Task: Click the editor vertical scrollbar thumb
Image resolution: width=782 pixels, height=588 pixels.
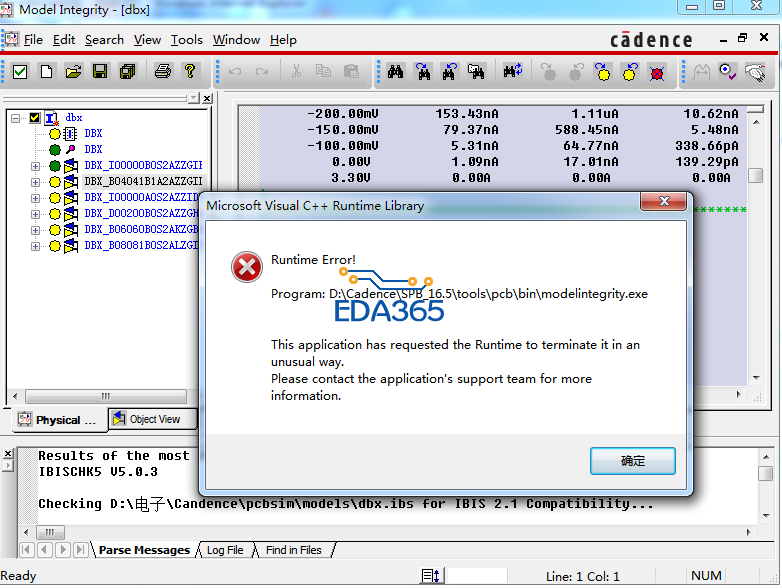Action: pos(756,176)
